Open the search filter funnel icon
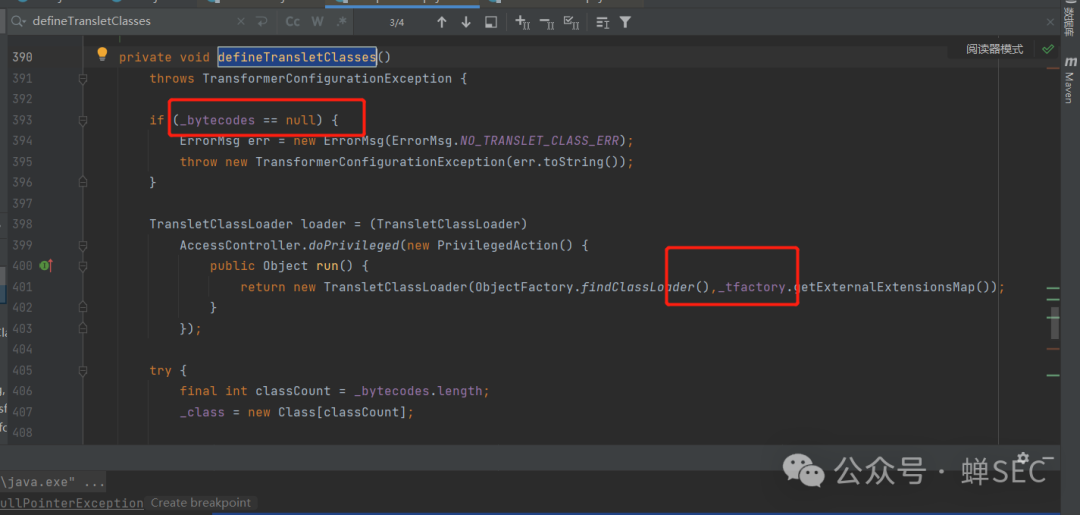The width and height of the screenshot is (1080, 515). click(625, 23)
